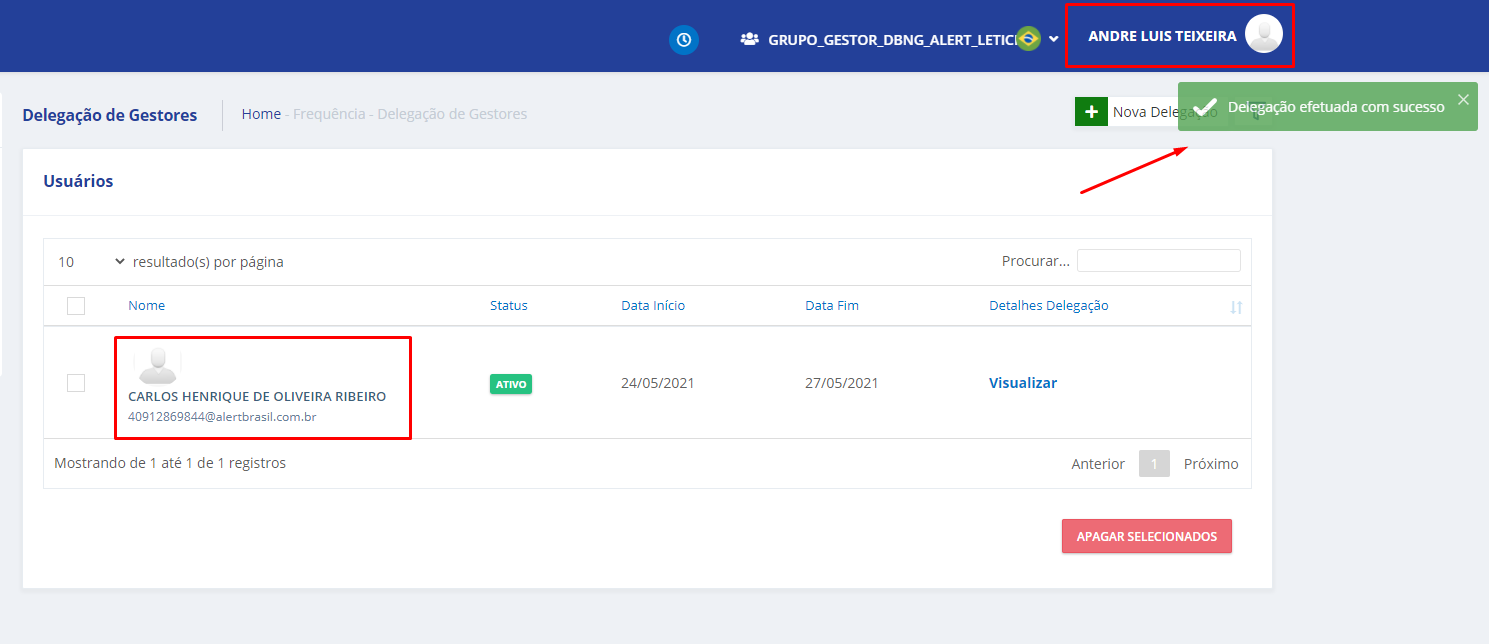Click the group people icon in header
The width and height of the screenshot is (1489, 644).
pos(749,40)
